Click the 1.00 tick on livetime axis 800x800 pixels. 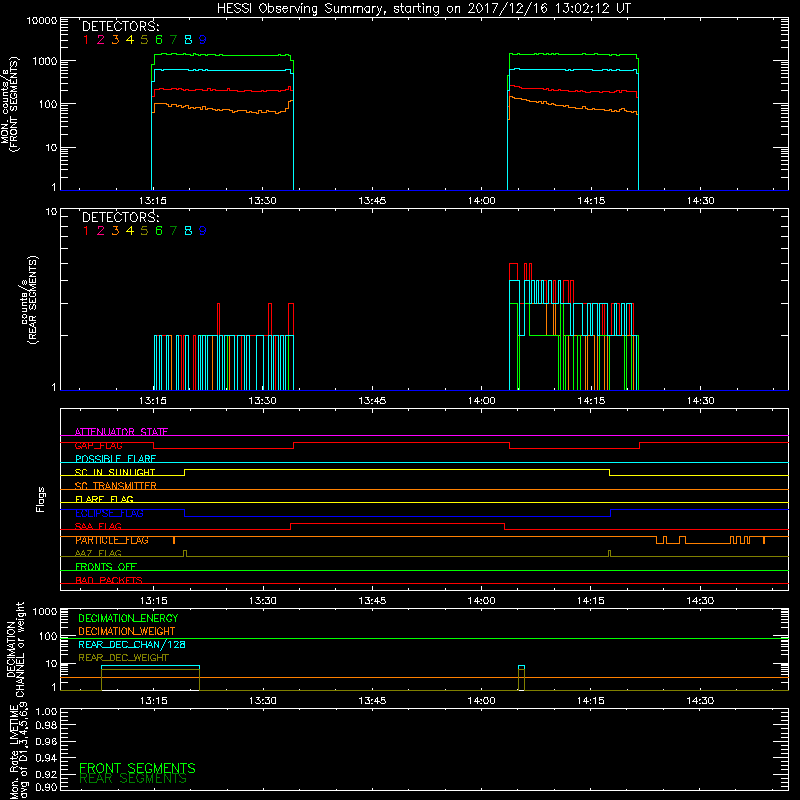pos(46,711)
